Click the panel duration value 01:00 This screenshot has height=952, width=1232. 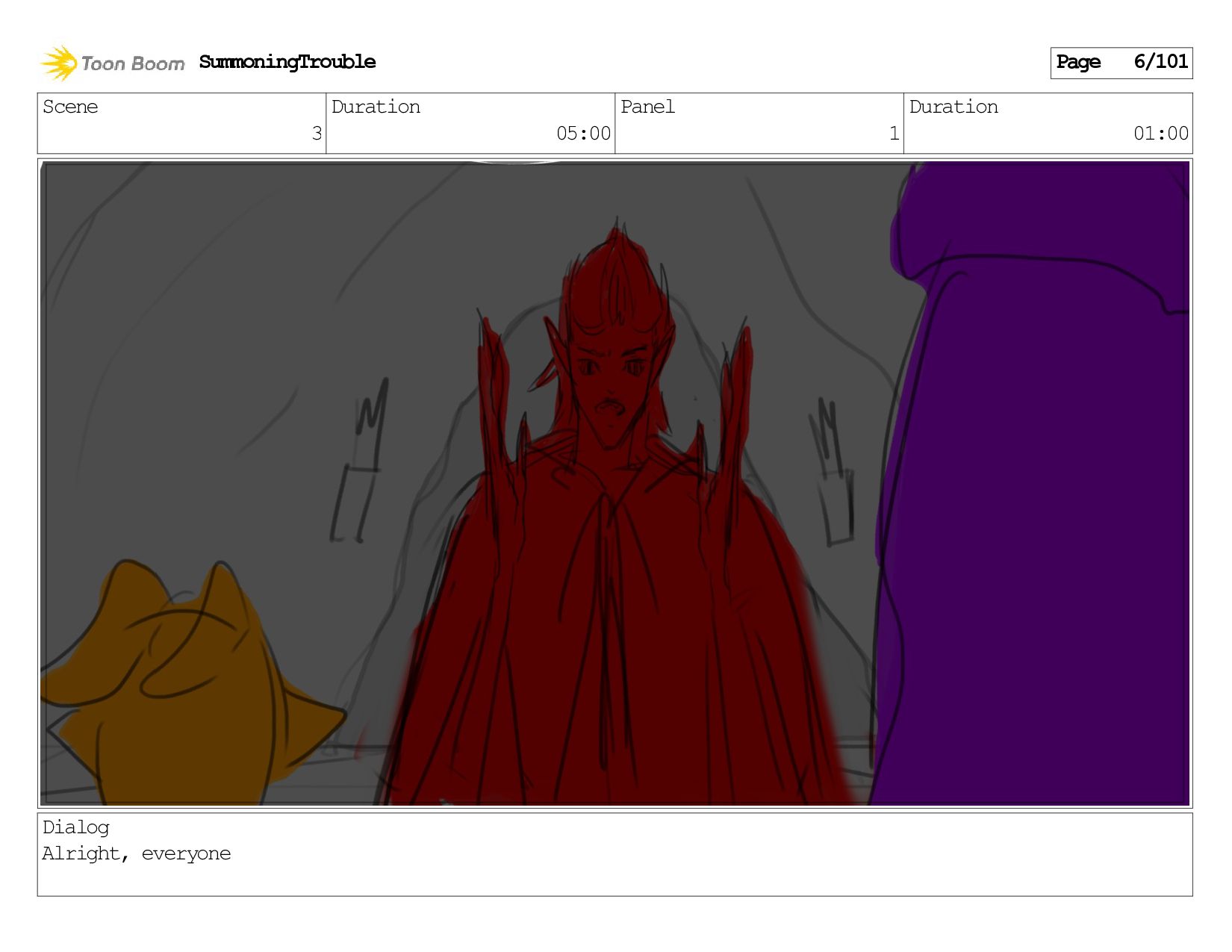1161,134
